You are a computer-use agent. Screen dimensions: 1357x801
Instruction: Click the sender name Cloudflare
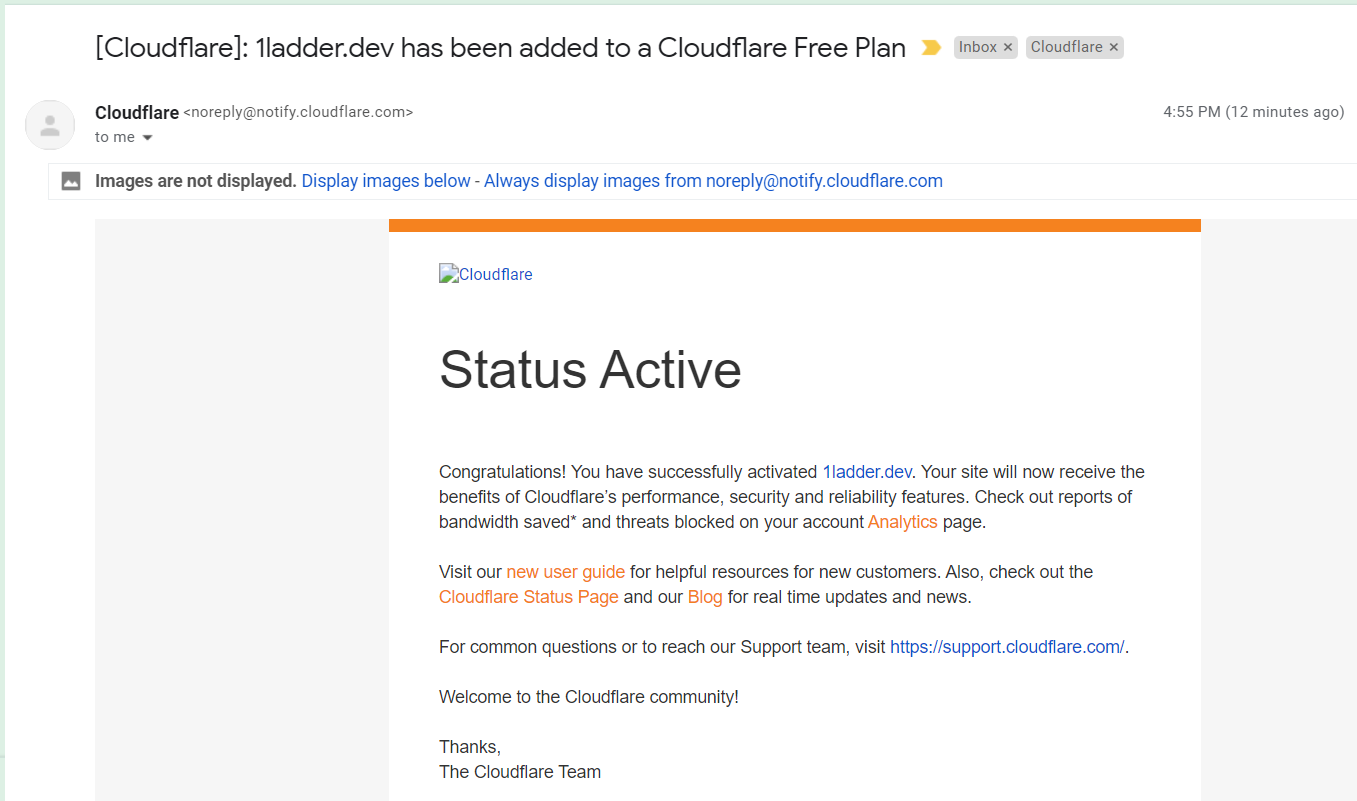137,113
